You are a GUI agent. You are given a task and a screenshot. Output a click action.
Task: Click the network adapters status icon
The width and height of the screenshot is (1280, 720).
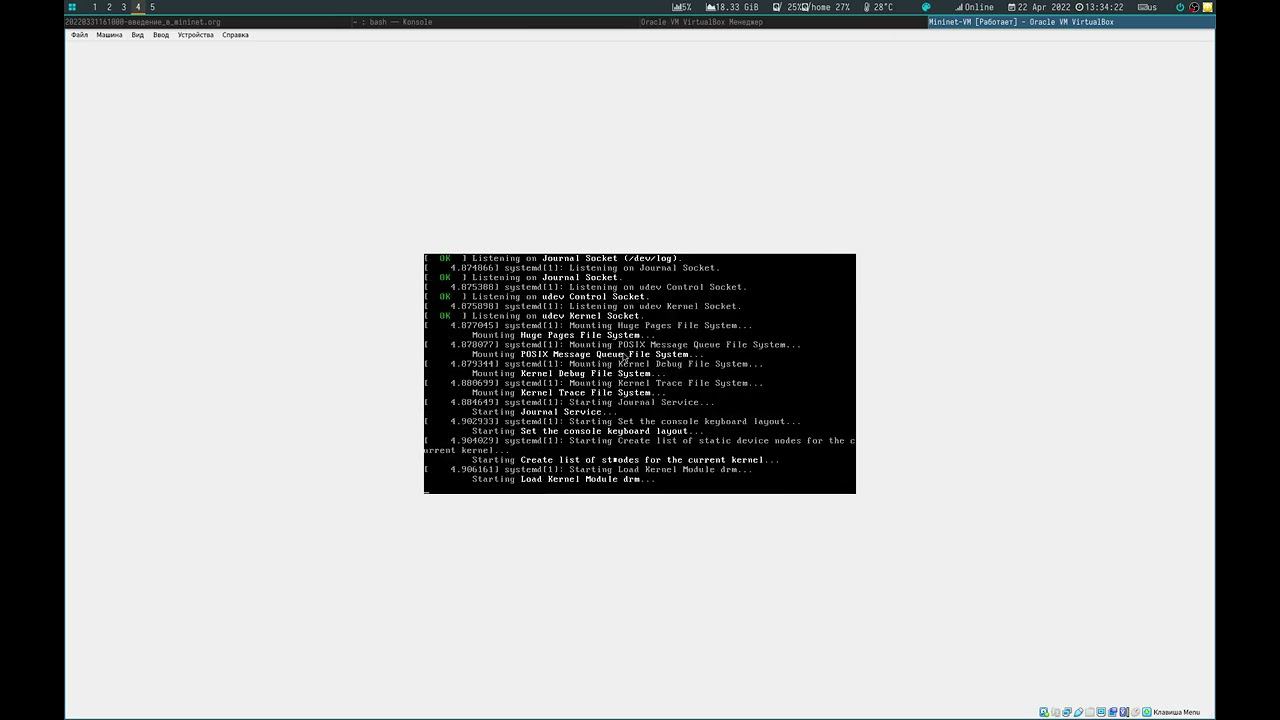pyautogui.click(x=1067, y=712)
